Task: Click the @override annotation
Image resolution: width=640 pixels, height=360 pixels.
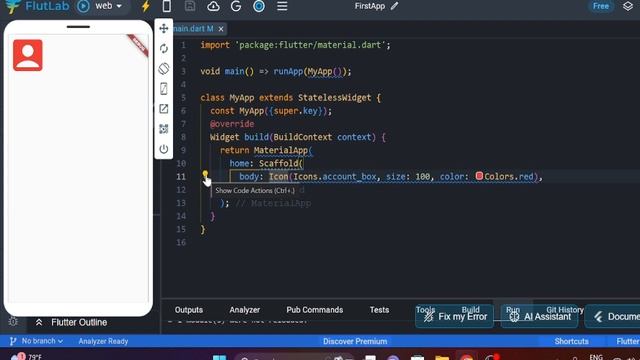Action: pos(232,124)
